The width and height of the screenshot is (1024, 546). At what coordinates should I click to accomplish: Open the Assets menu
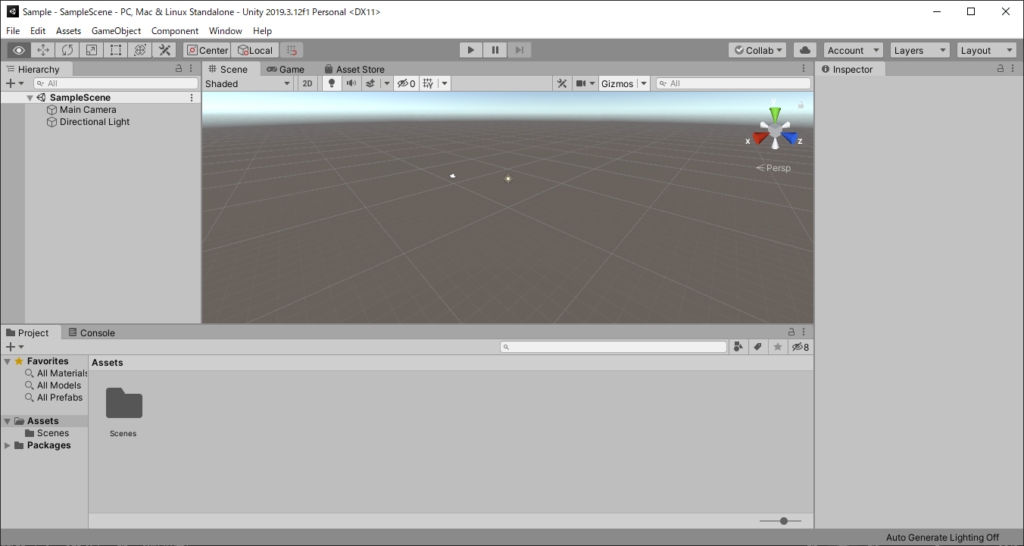[x=69, y=31]
